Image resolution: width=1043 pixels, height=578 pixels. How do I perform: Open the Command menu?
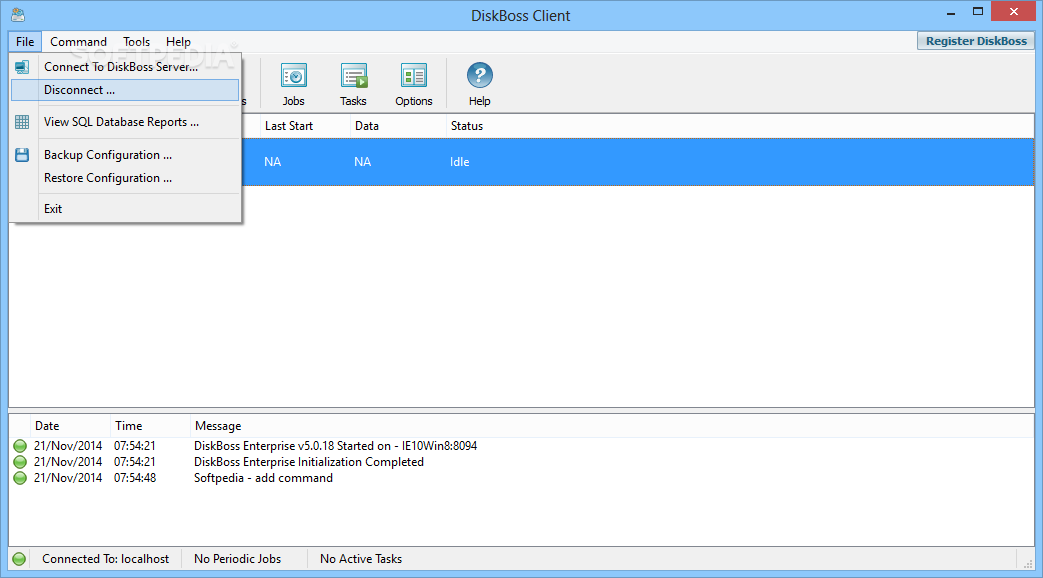click(x=78, y=41)
